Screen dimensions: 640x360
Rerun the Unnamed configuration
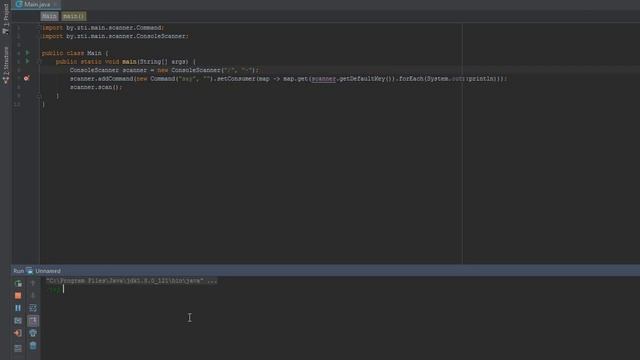18,283
